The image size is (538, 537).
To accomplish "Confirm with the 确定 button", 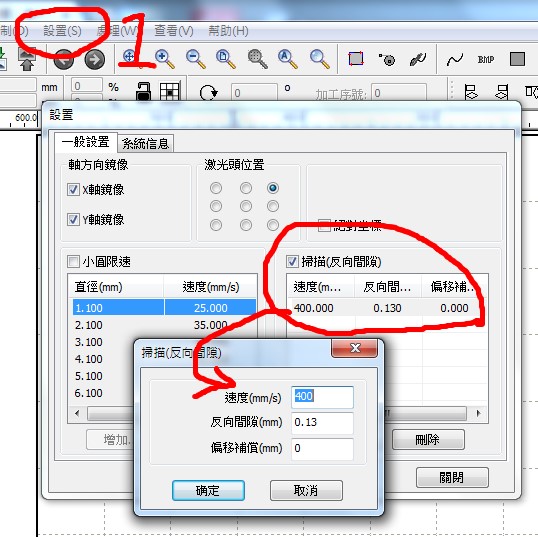I will (208, 490).
